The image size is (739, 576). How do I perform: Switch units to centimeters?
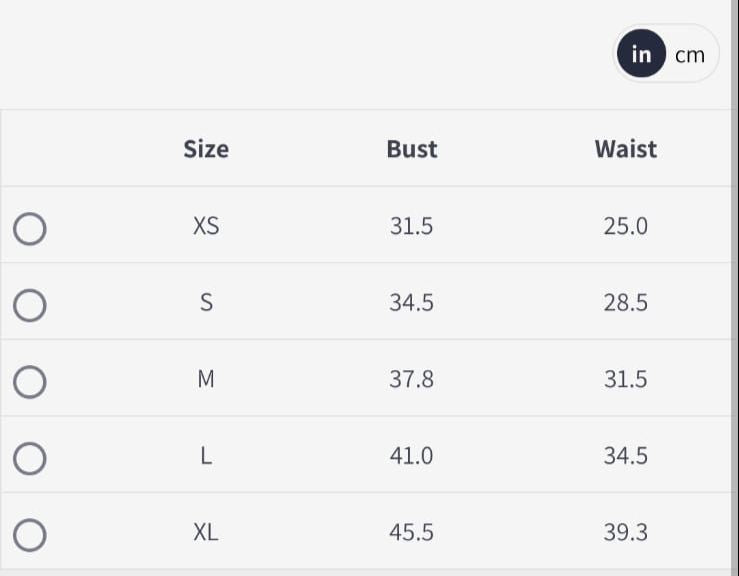(690, 55)
